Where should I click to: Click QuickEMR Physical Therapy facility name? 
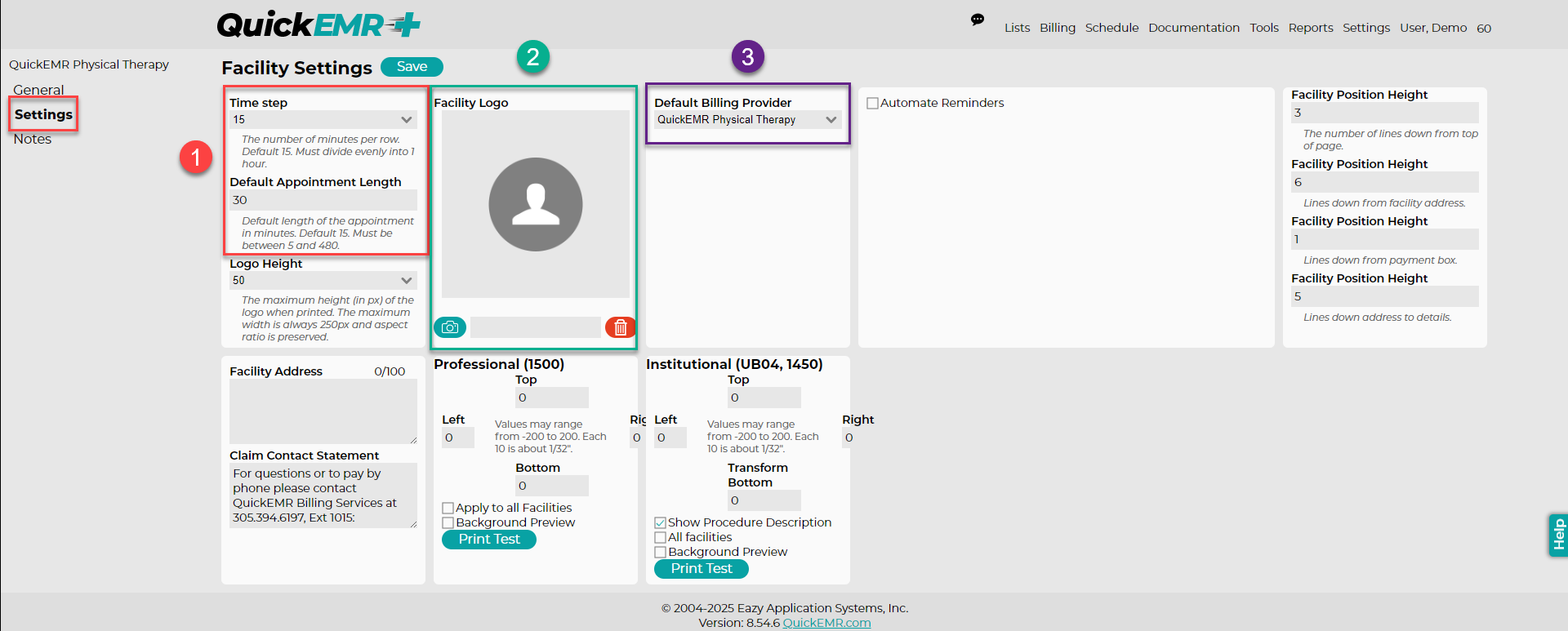tap(89, 64)
